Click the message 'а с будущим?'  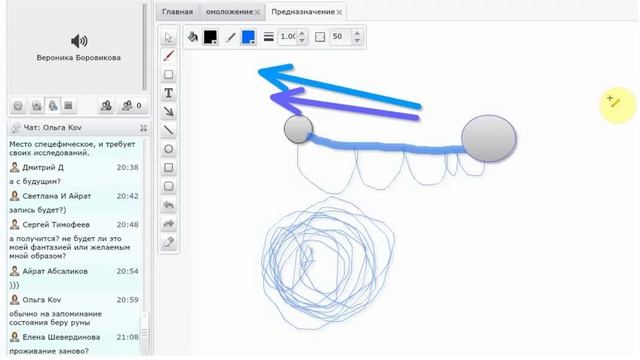click(x=35, y=181)
